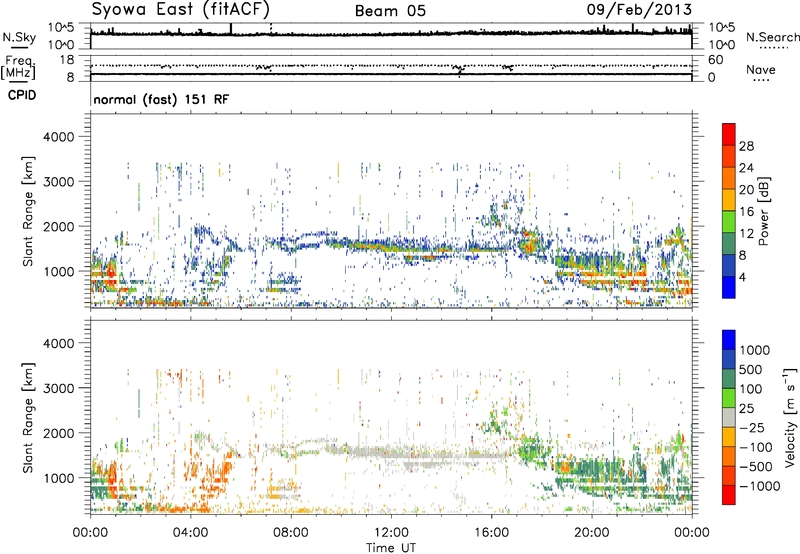Click the '04:00' time tick label
Viewport: 800px width, 554px height.
click(x=190, y=533)
